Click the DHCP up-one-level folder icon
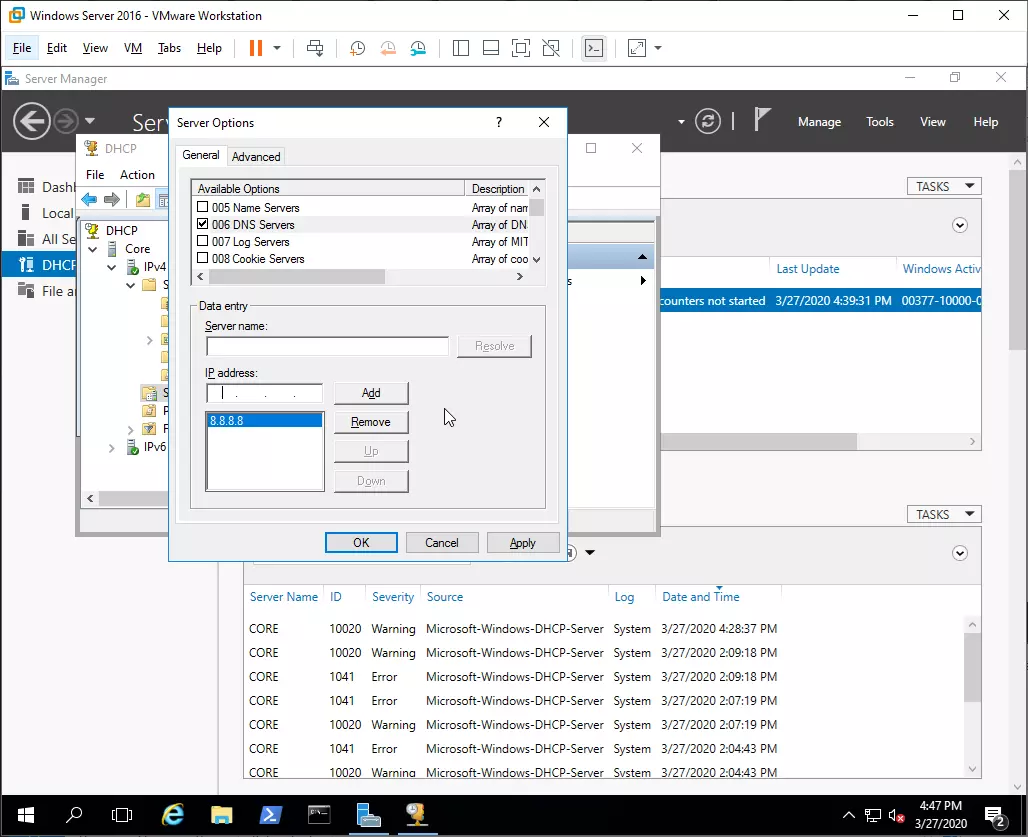The image size is (1028, 837). [143, 199]
